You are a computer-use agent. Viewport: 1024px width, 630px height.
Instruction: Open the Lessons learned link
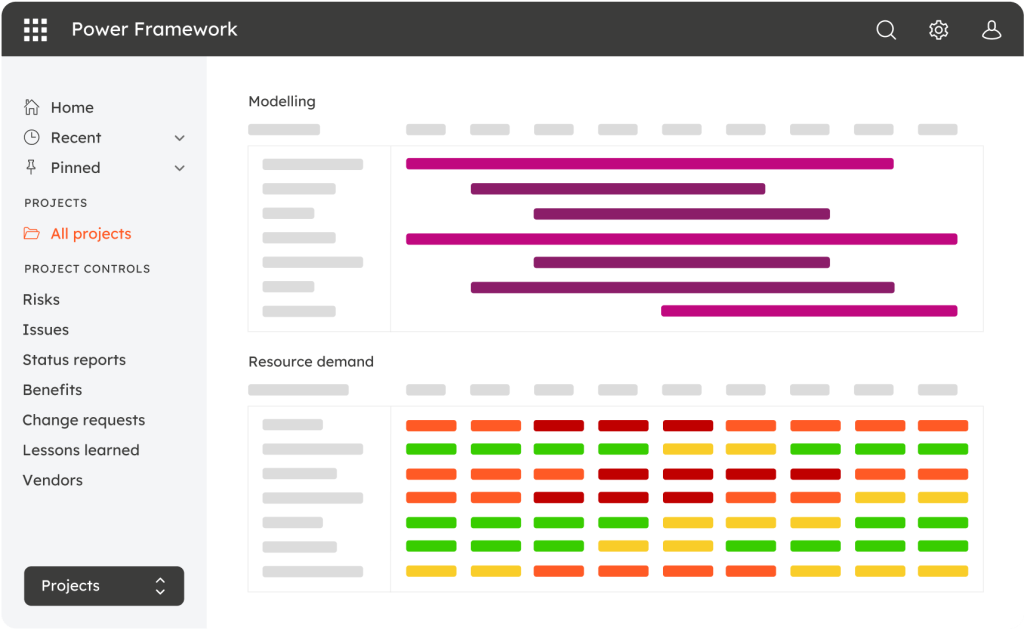81,450
